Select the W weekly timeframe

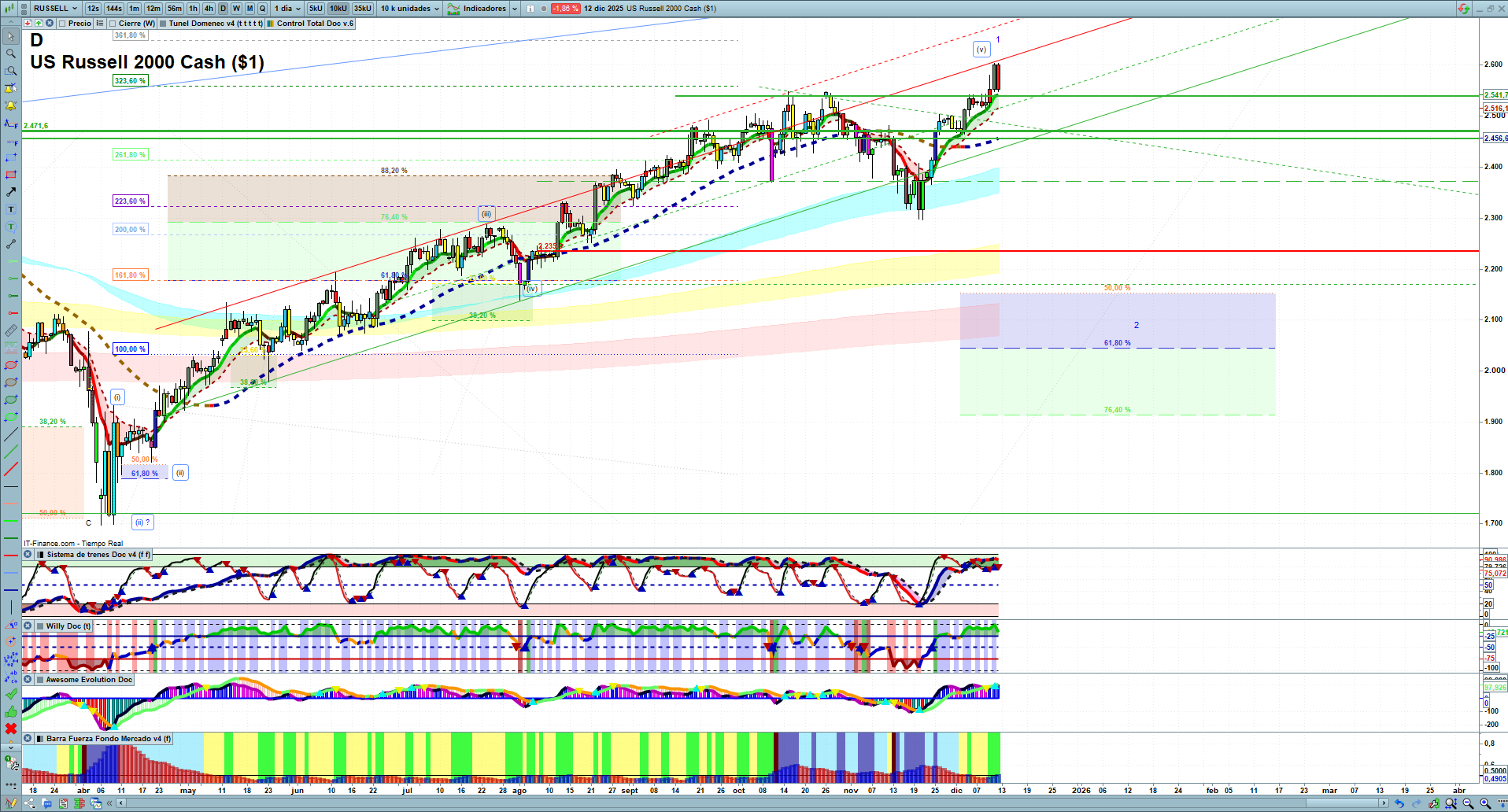[x=236, y=9]
